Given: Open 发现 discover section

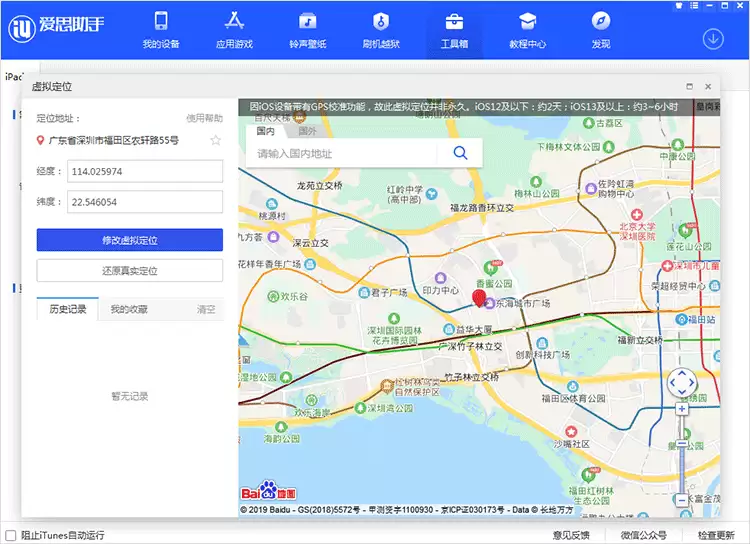Looking at the screenshot, I should (601, 30).
